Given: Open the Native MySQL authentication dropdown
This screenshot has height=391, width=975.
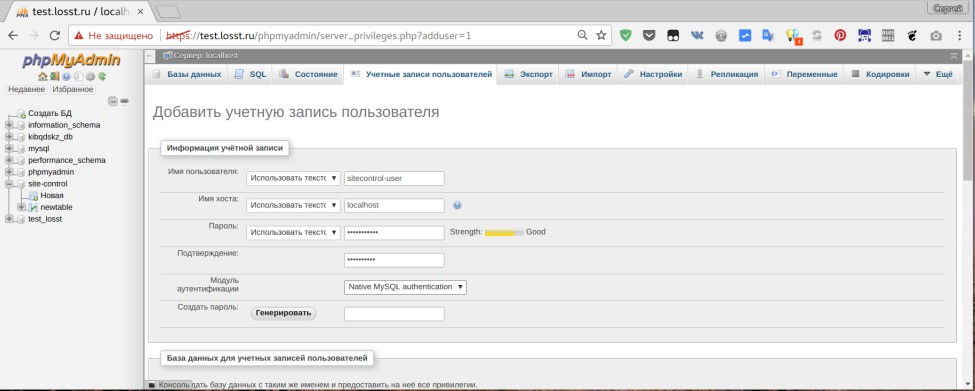Looking at the screenshot, I should [x=405, y=287].
